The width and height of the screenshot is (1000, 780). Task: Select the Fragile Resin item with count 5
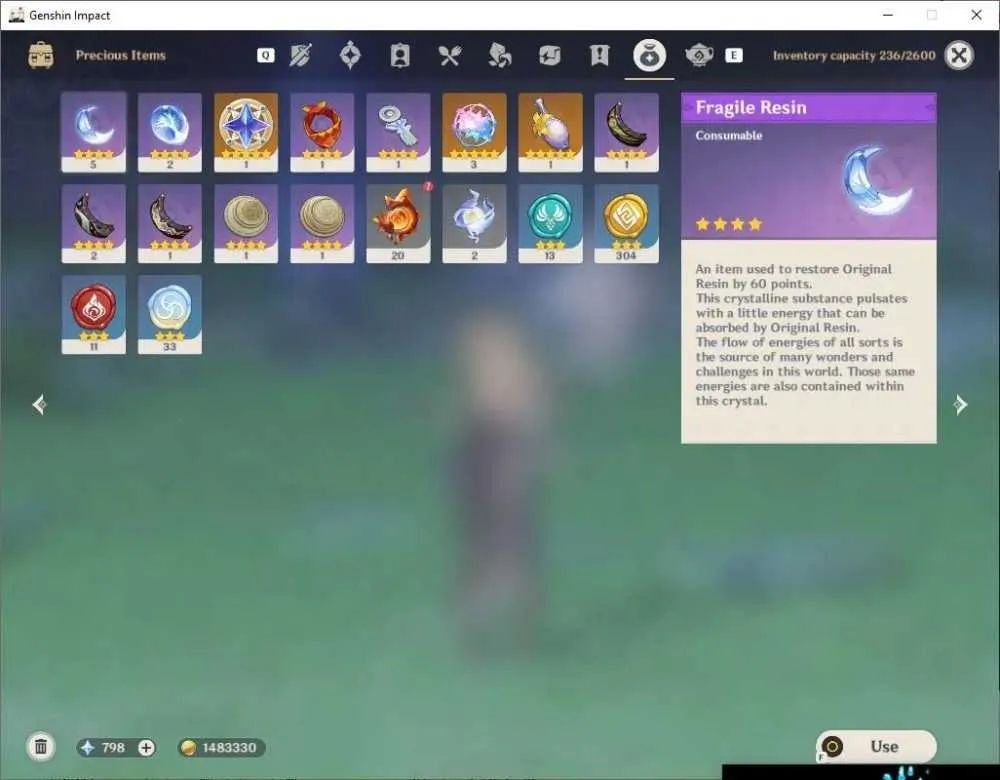(x=94, y=132)
